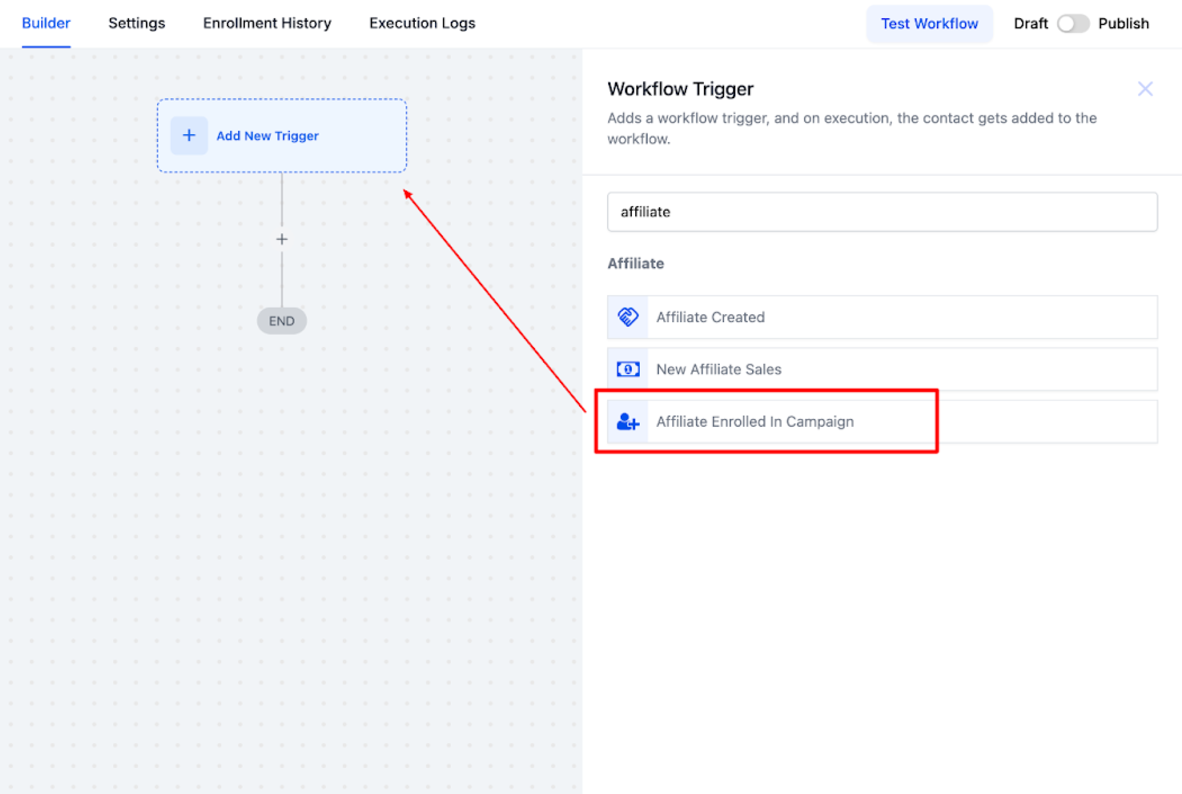Toggle the Draft/Publish switch
Viewport: 1182px width, 794px height.
pos(1073,23)
